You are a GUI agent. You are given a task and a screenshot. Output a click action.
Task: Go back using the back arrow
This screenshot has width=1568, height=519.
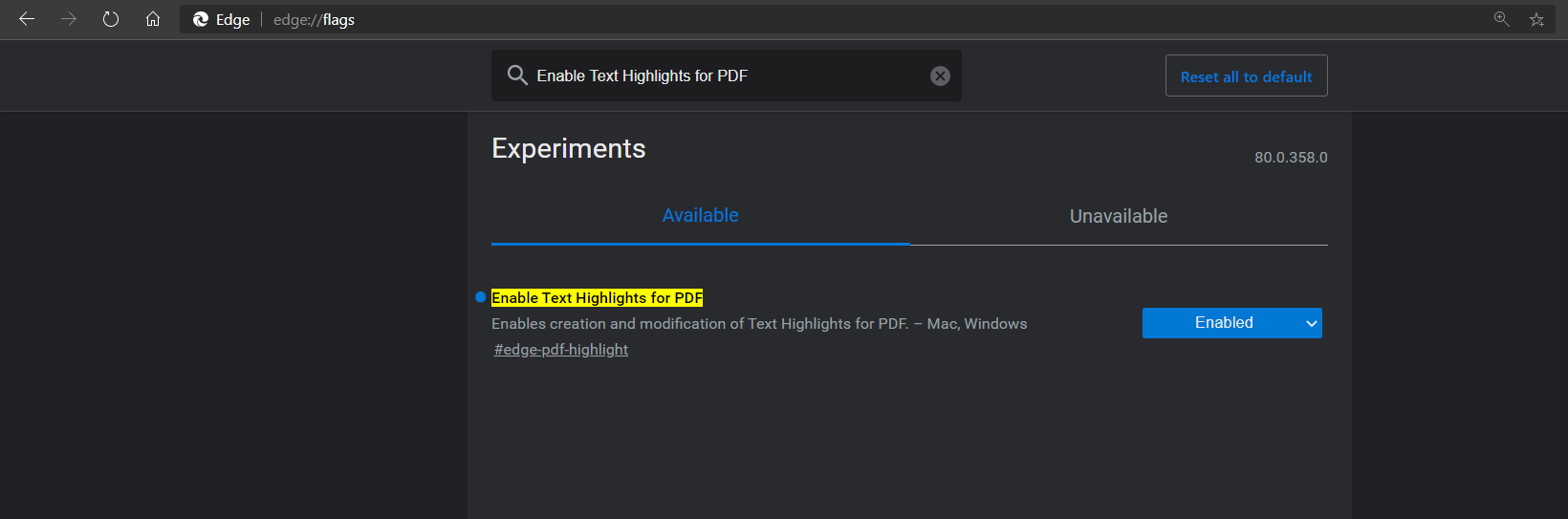click(27, 19)
